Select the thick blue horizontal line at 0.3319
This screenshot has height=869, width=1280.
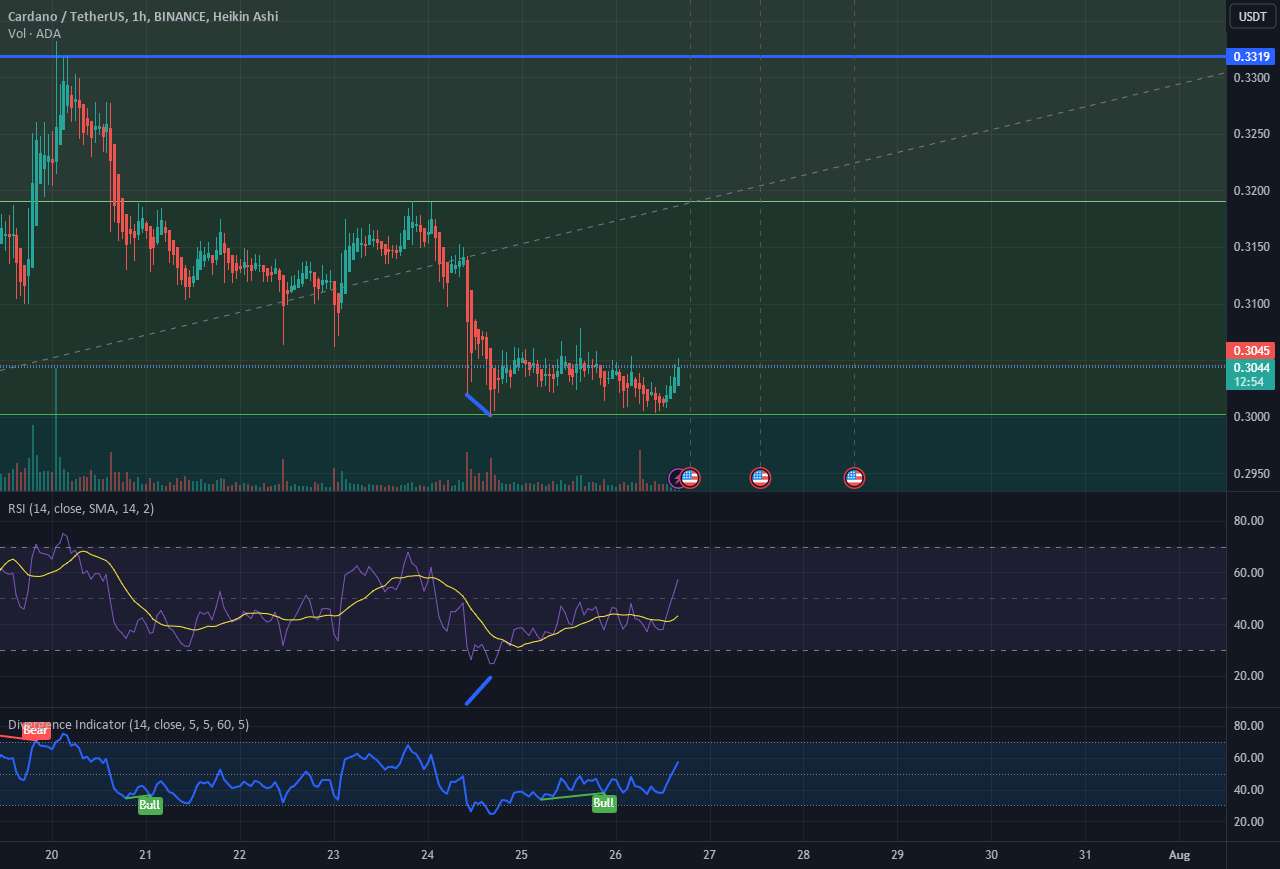pyautogui.click(x=612, y=57)
